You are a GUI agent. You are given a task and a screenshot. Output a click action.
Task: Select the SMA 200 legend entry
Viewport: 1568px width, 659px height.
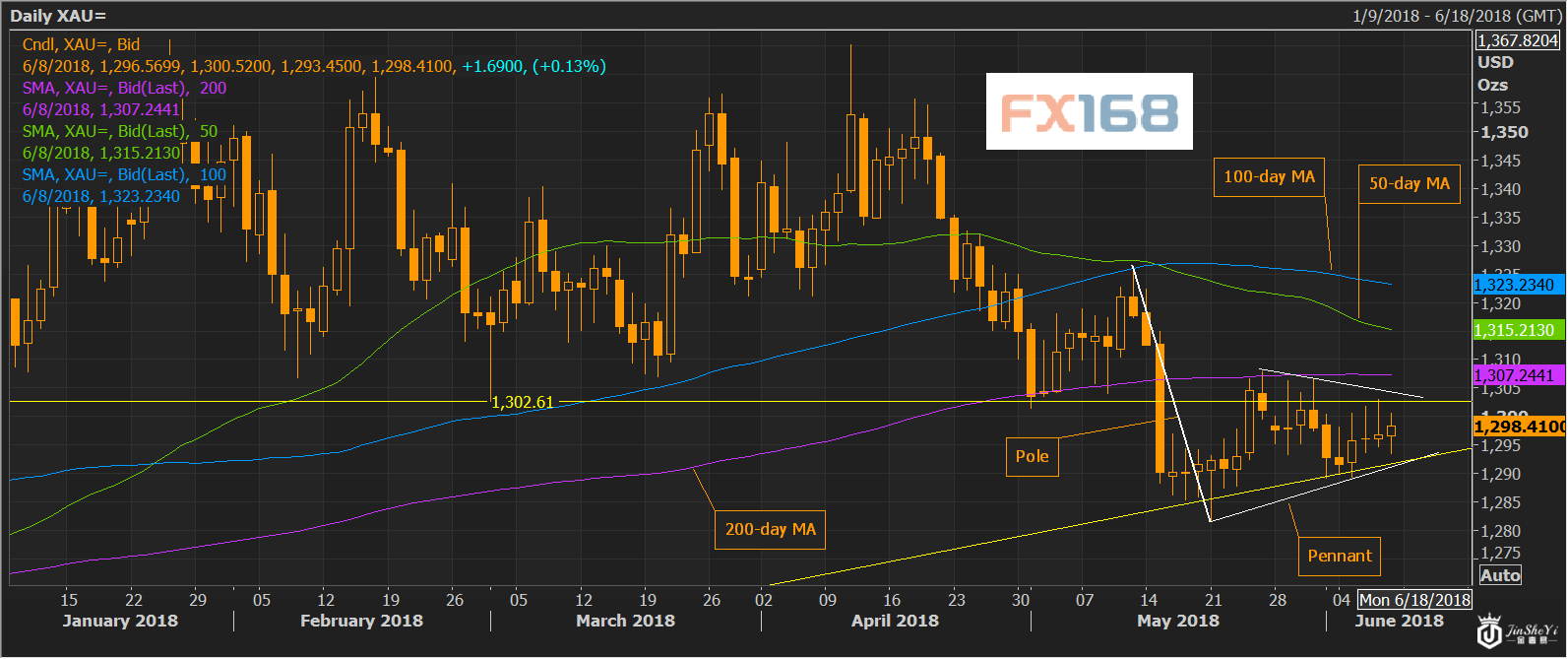pos(124,88)
